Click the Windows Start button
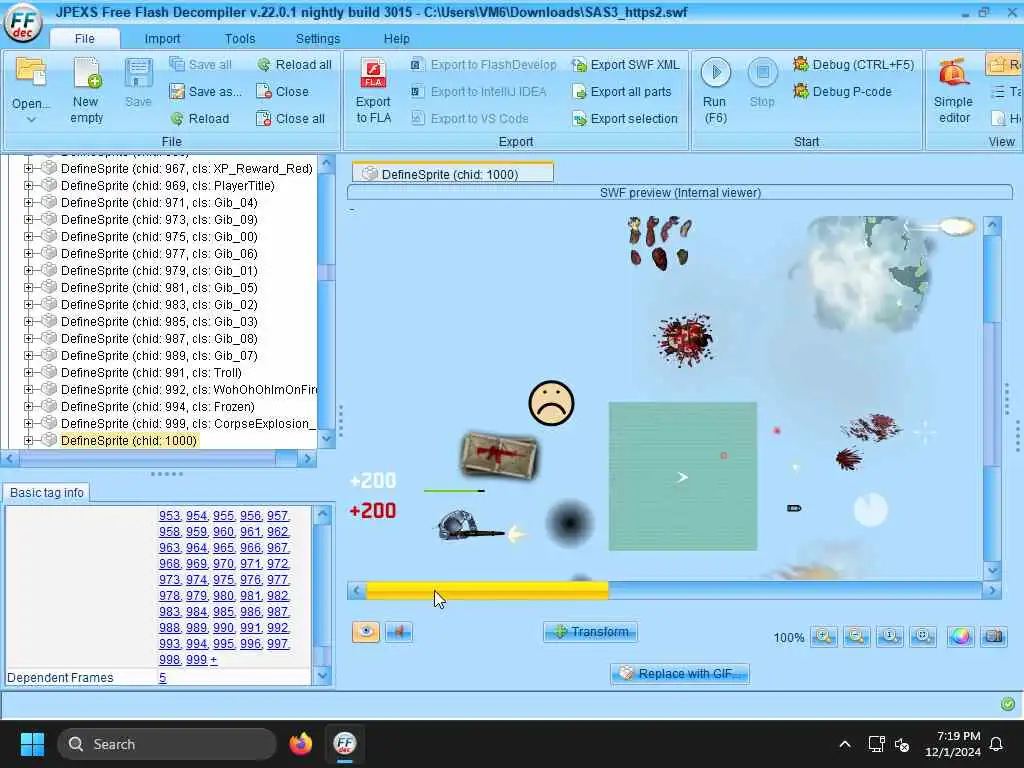Screen dimensions: 1024x768 pyautogui.click(x=32, y=744)
